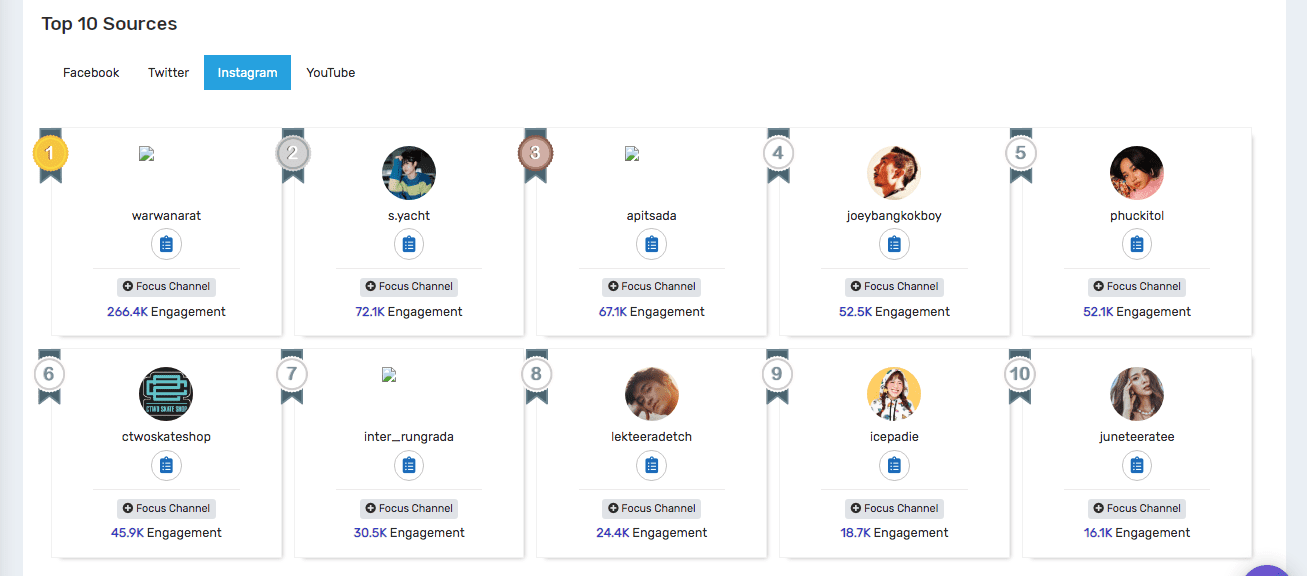Open the joeybangkokboy username link
Viewport: 1307px width, 576px height.
pos(894,216)
